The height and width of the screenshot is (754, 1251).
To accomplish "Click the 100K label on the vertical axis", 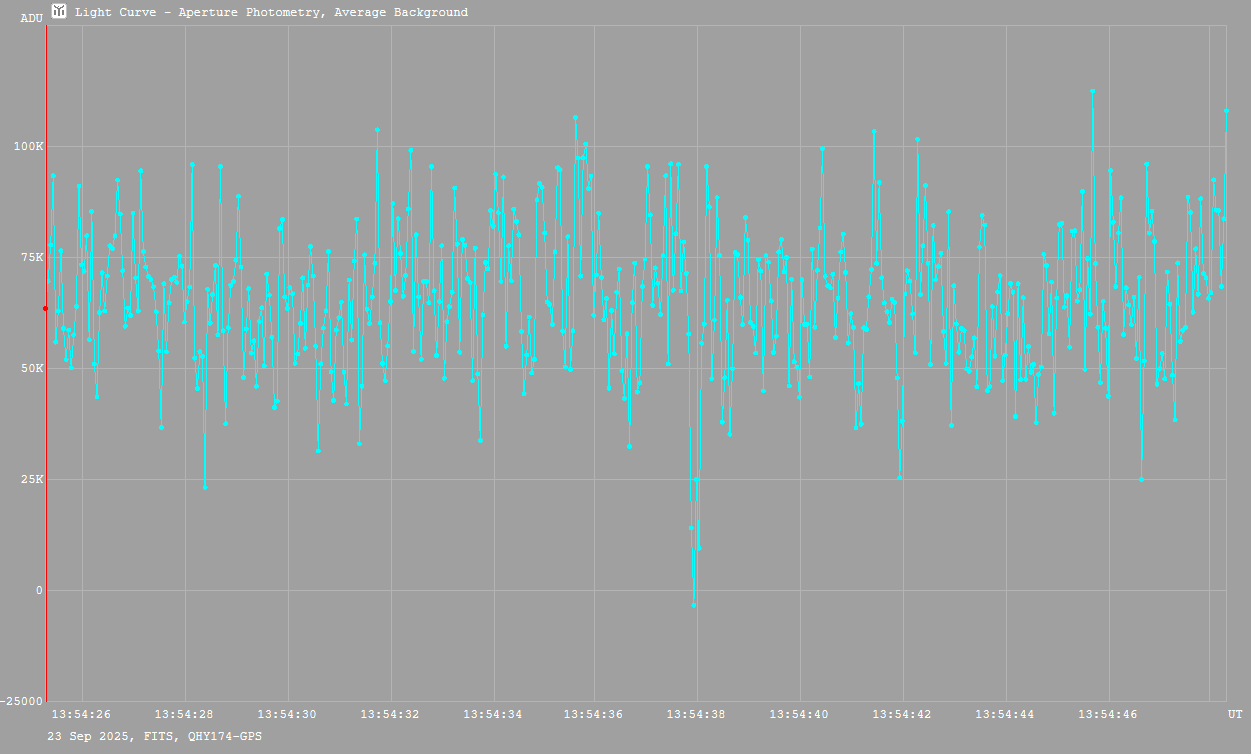I will coord(28,147).
